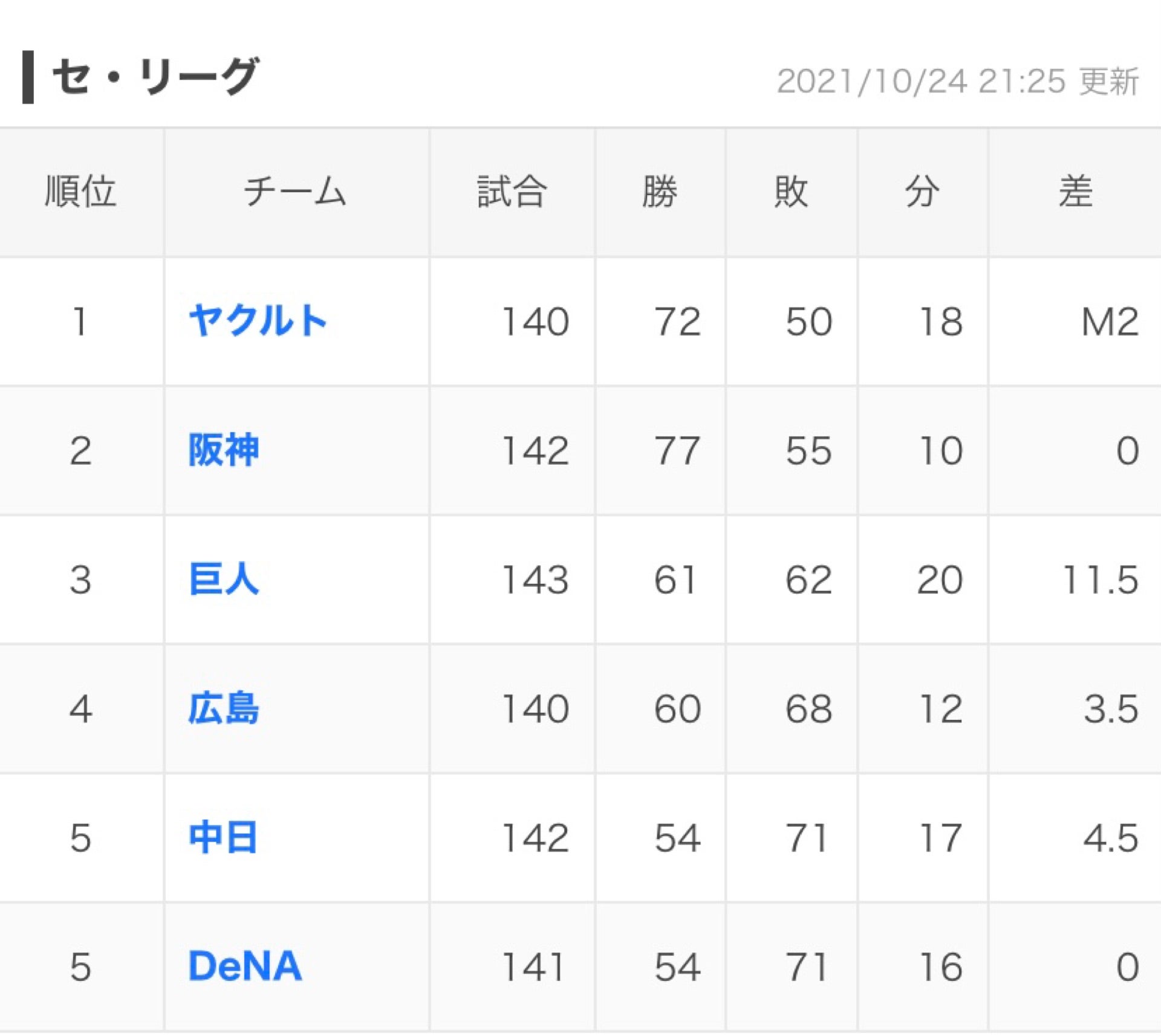This screenshot has width=1161, height=1036.
Task: Select the 11.5 games-behind cell for 巨人
Action: (x=1100, y=580)
